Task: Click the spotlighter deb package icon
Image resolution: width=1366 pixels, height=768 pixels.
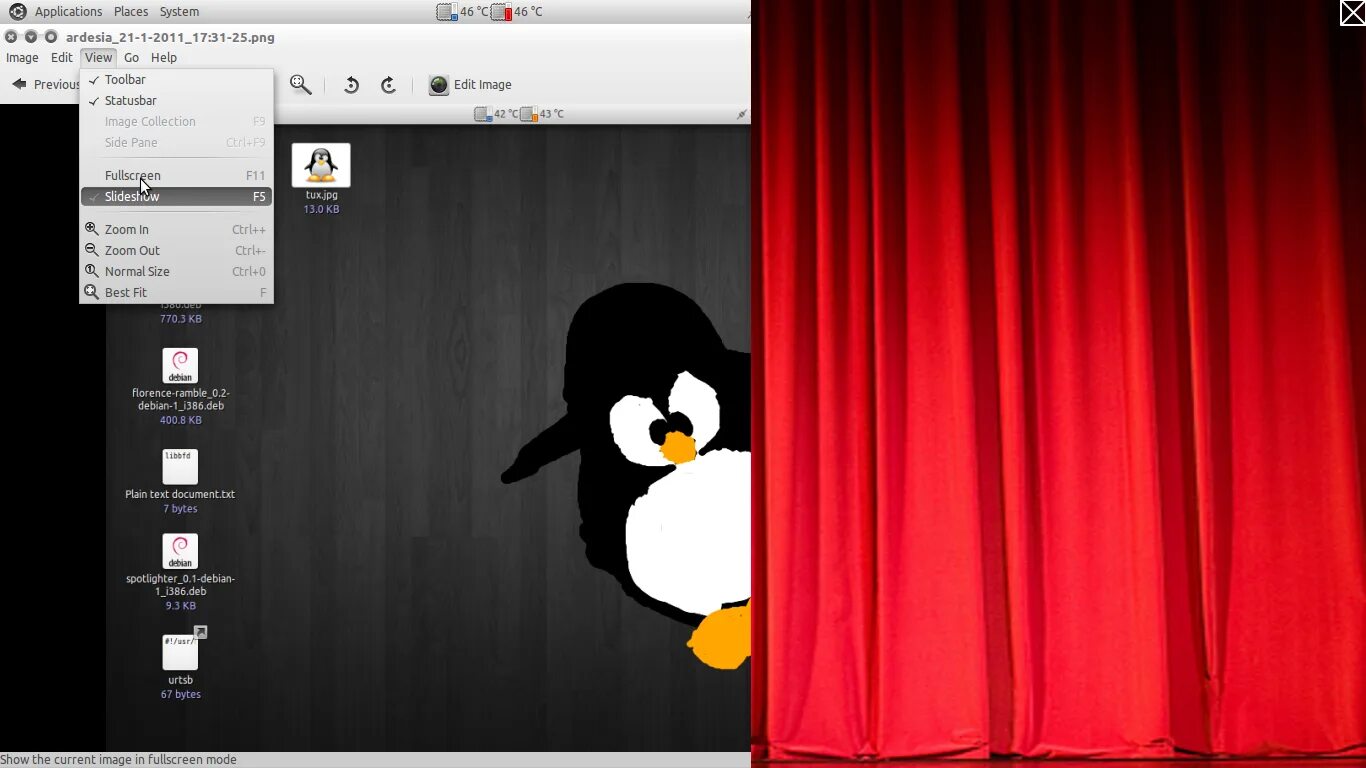Action: click(x=180, y=552)
